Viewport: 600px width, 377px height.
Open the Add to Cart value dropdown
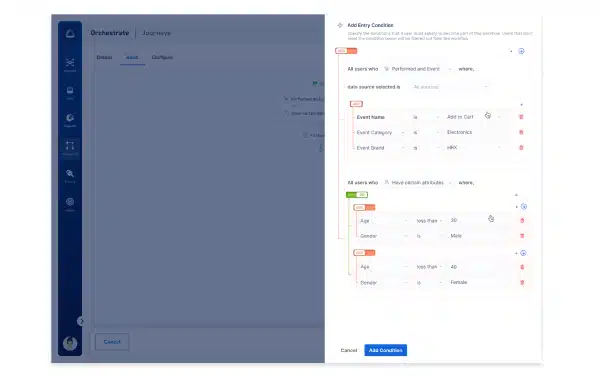pos(473,117)
